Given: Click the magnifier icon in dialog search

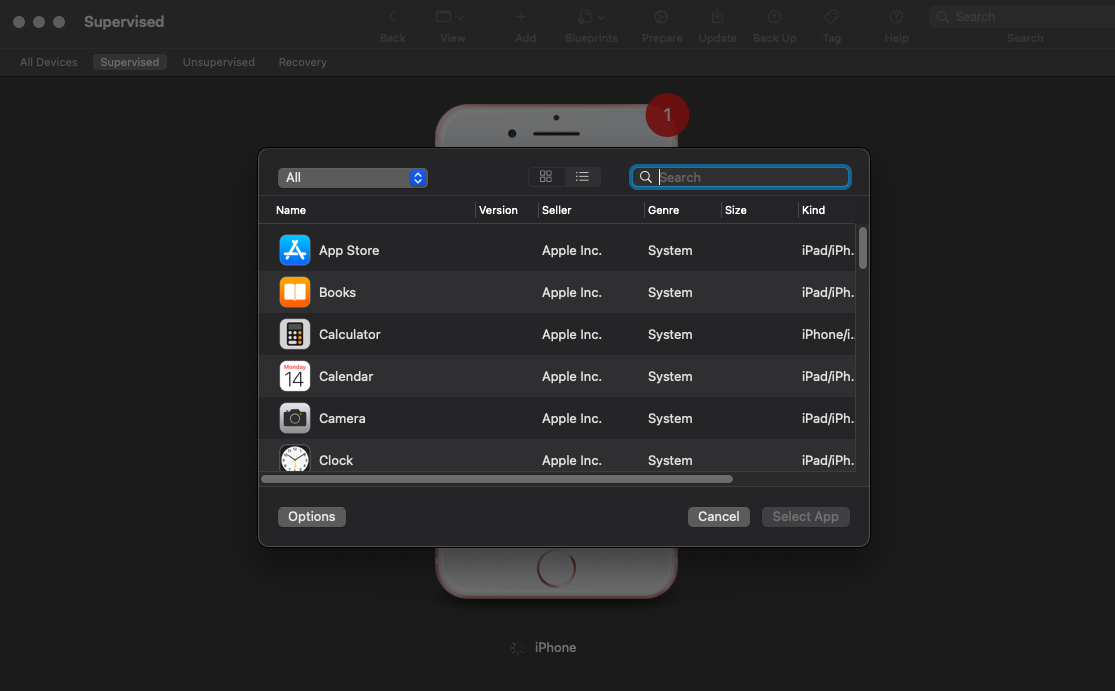Looking at the screenshot, I should click(646, 177).
